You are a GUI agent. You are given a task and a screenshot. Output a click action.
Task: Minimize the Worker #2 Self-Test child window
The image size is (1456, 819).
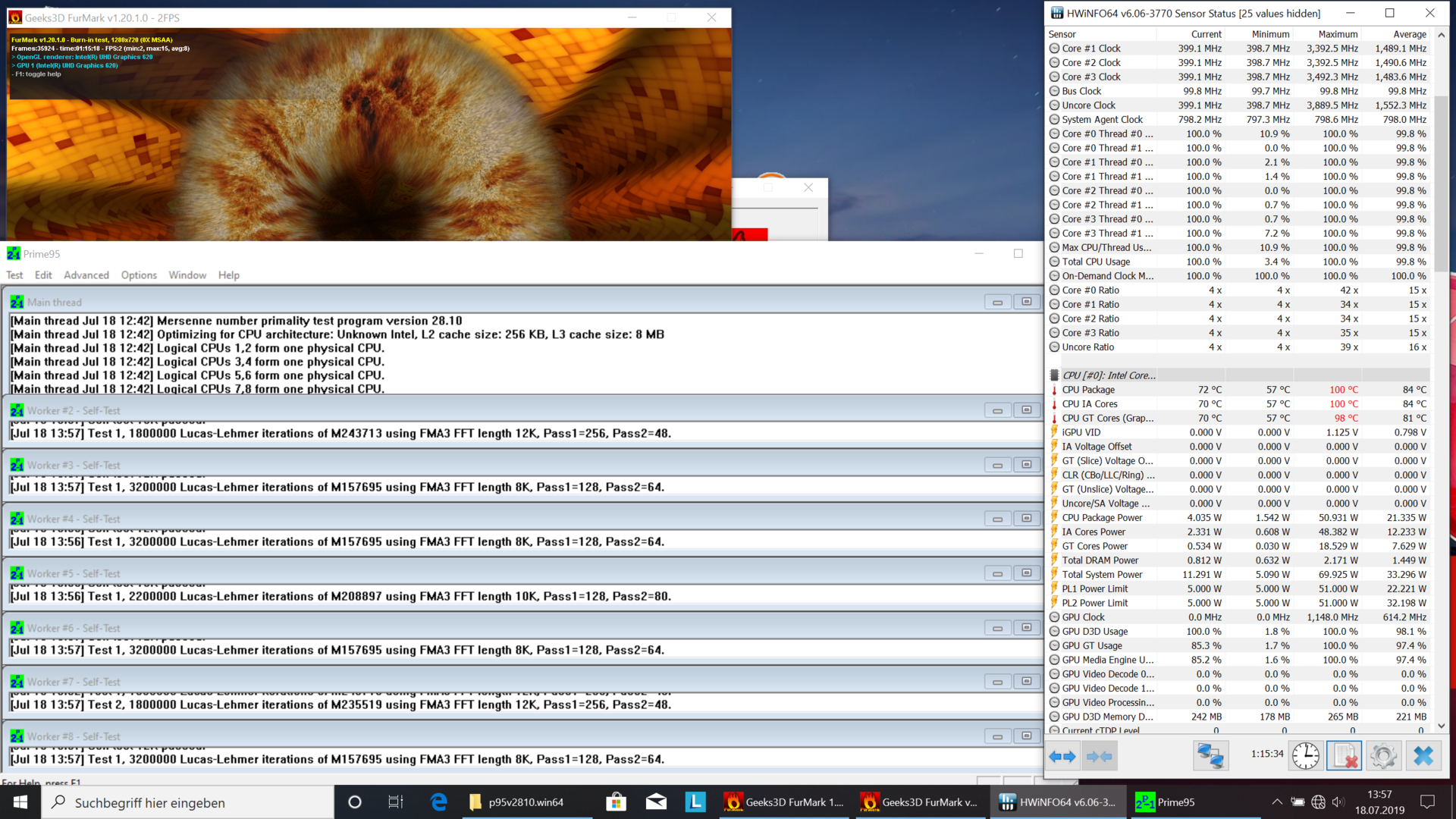point(997,410)
